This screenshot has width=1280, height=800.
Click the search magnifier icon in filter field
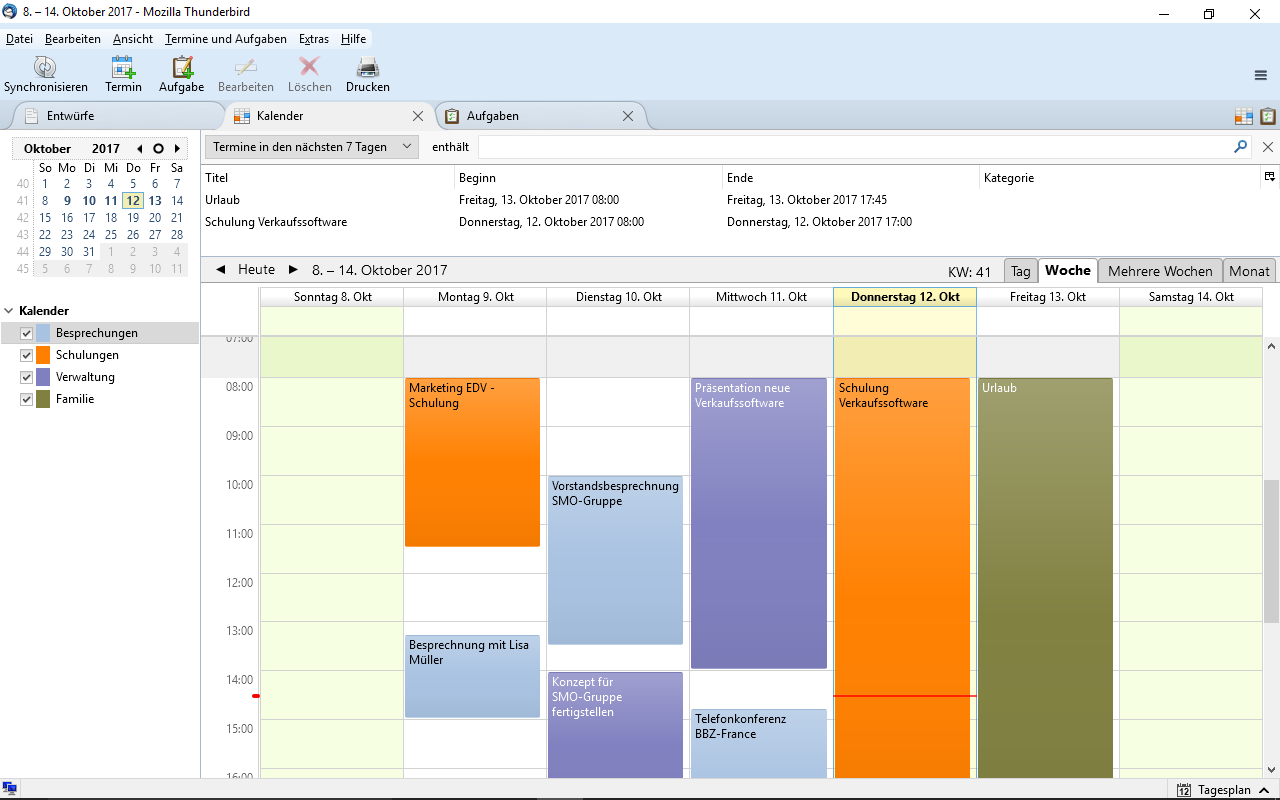(x=1241, y=146)
